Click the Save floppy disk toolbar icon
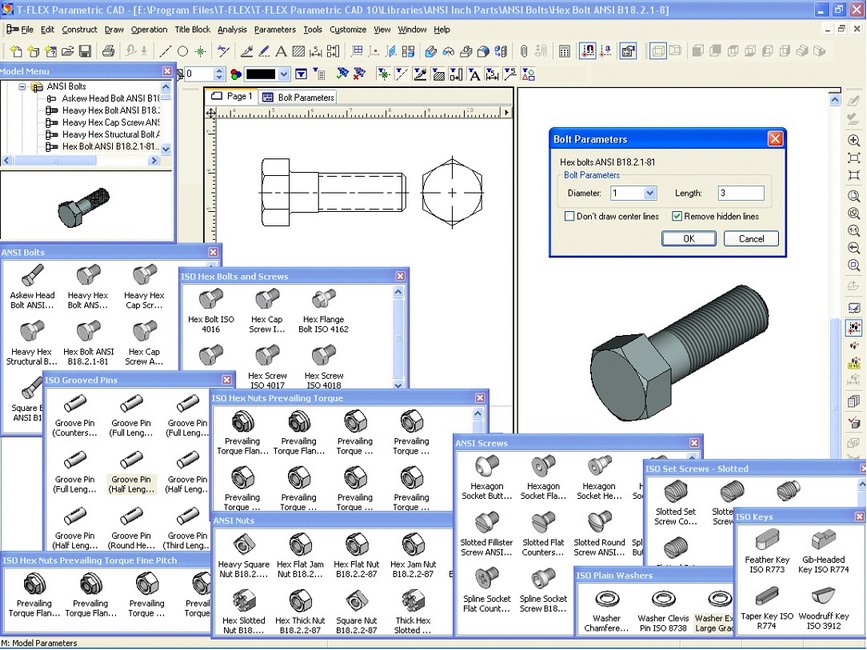This screenshot has height=650, width=867. point(83,51)
